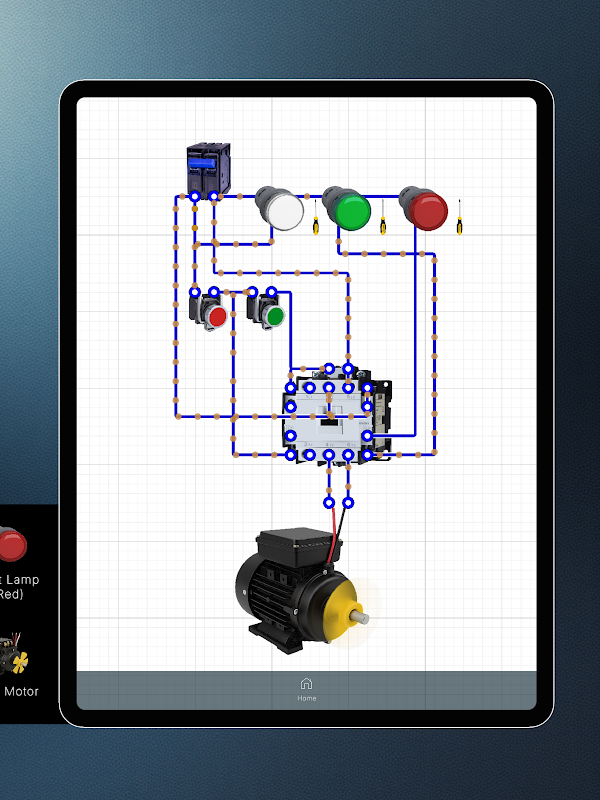Image resolution: width=600 pixels, height=800 pixels.
Task: Click the green indicator lamp
Action: click(x=346, y=208)
